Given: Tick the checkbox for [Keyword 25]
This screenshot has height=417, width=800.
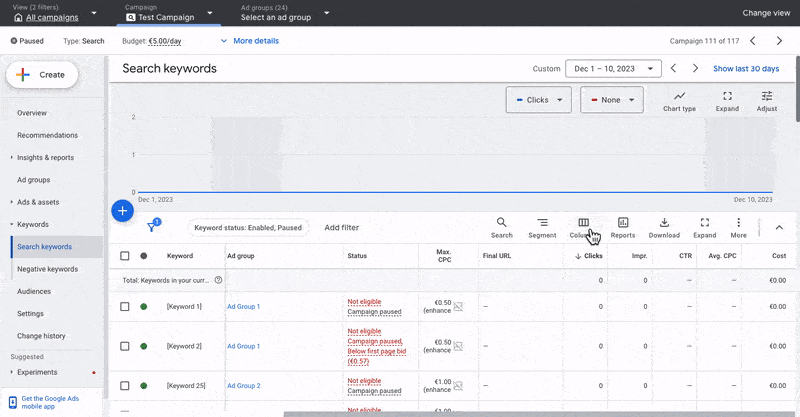Looking at the screenshot, I should click(x=124, y=386).
